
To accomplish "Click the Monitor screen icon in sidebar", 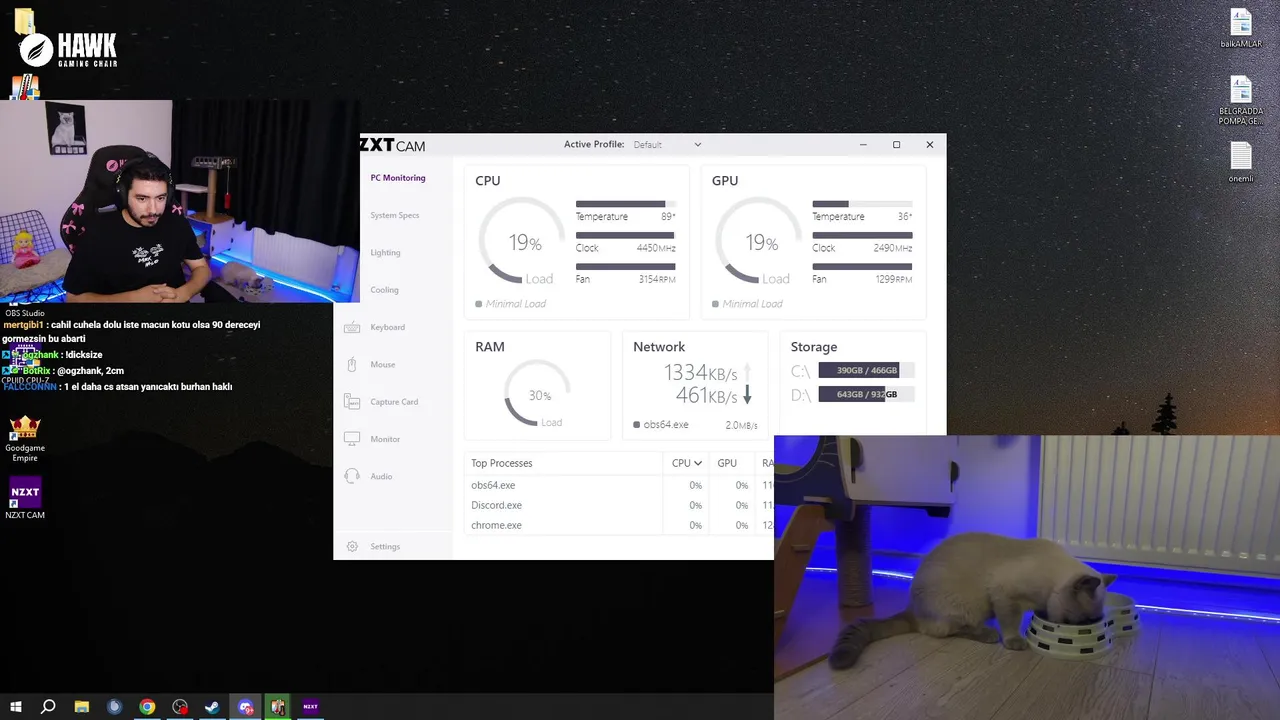I will 352,439.
